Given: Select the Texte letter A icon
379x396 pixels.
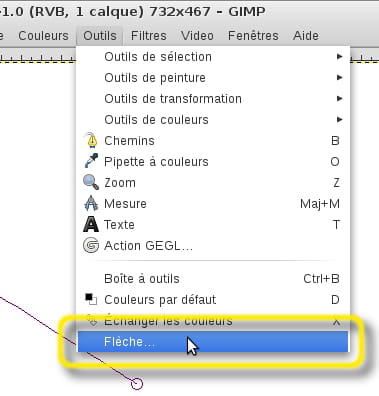Looking at the screenshot, I should (91, 224).
